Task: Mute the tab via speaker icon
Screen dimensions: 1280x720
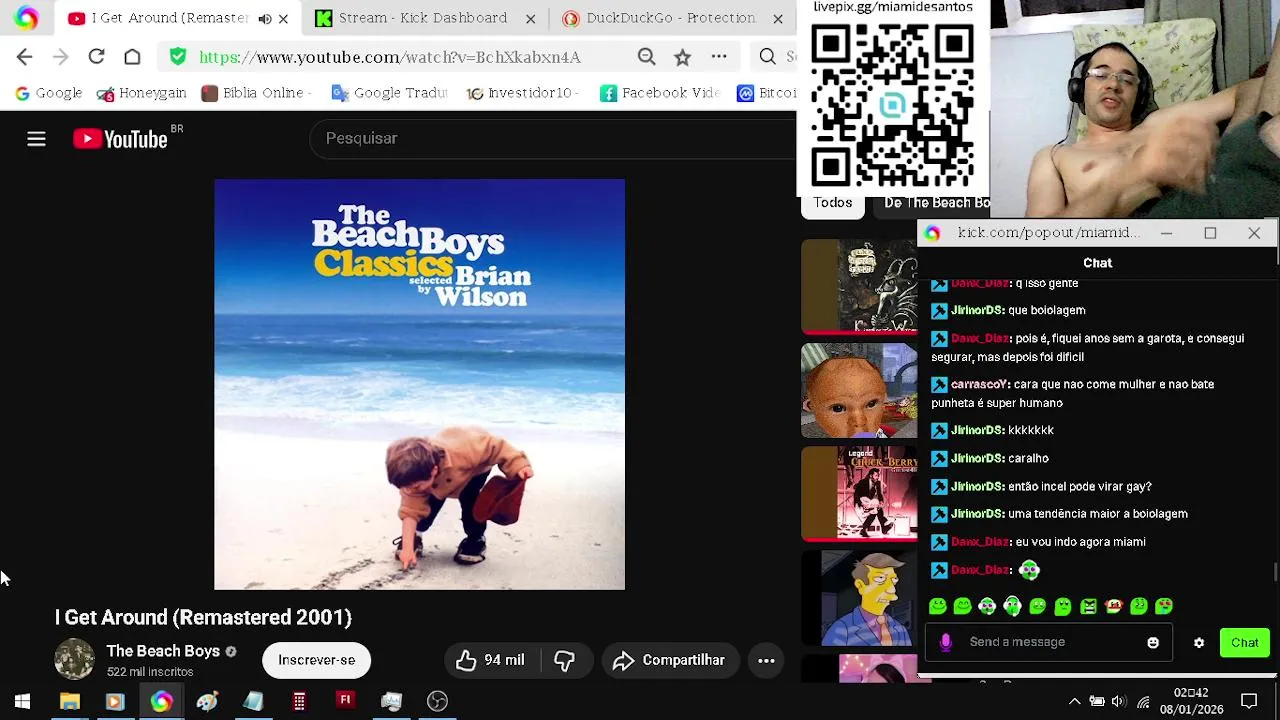Action: [264, 18]
